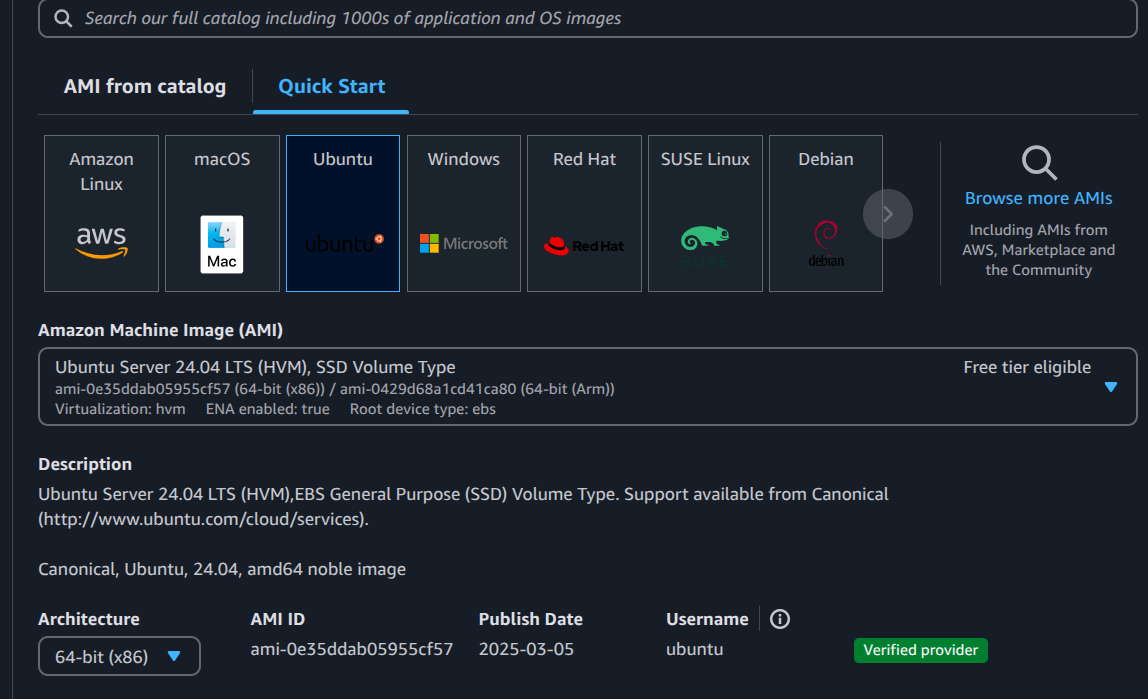
Task: Click the Publish Date value 2025-03-05
Action: pyautogui.click(x=526, y=649)
